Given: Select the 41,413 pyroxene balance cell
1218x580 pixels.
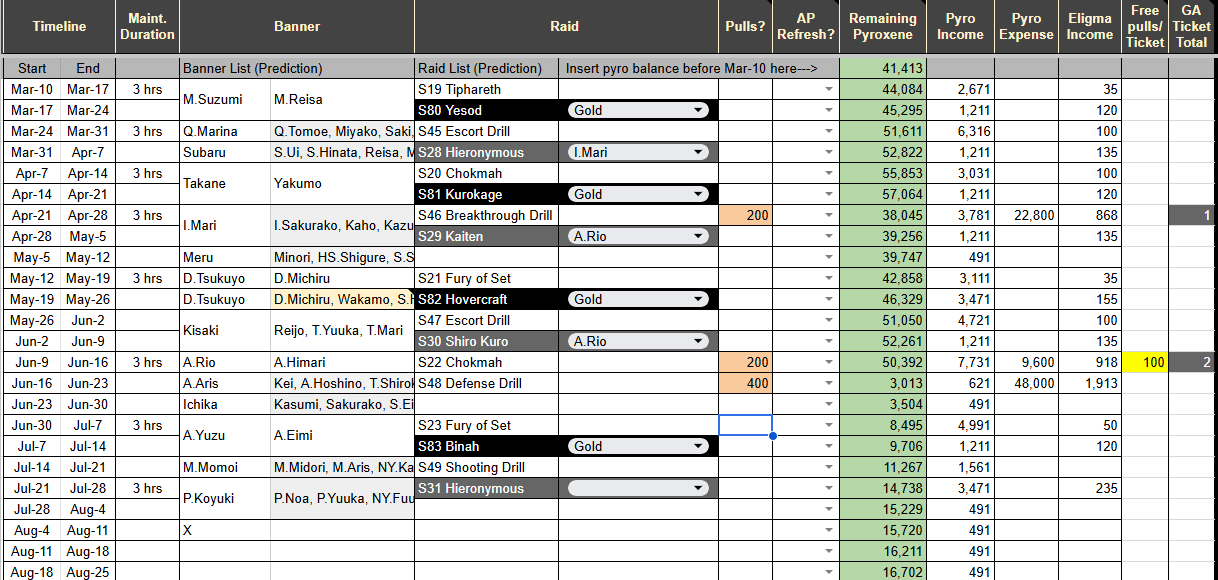Looking at the screenshot, I should [883, 68].
